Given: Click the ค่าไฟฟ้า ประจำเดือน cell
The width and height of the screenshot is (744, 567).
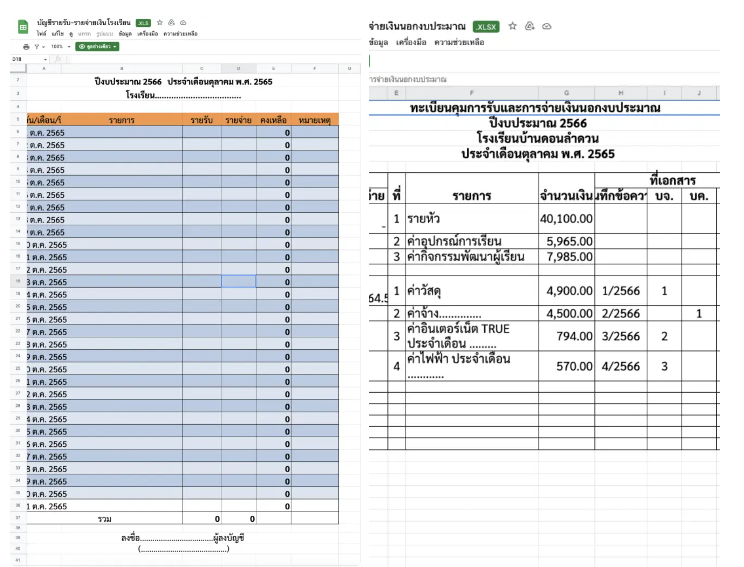Looking at the screenshot, I should tap(472, 366).
